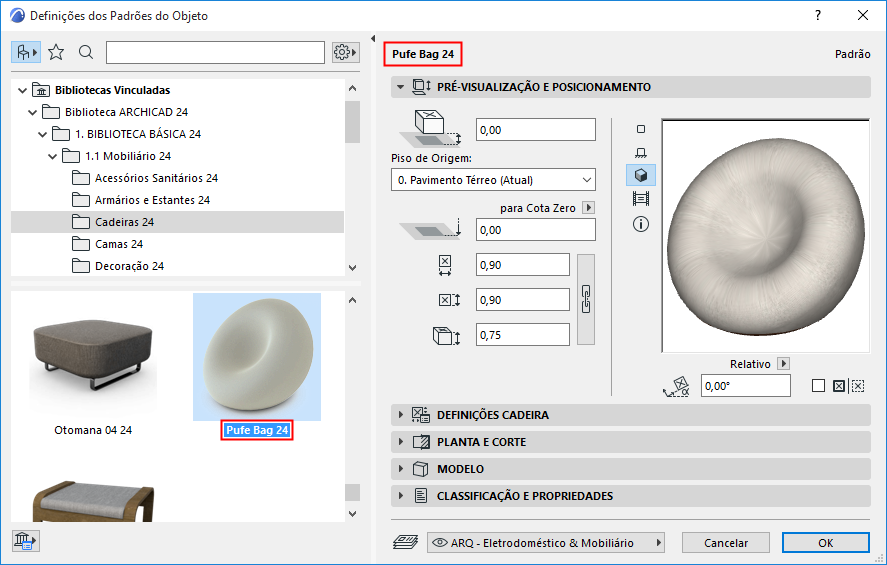The height and width of the screenshot is (565, 887).
Task: Select the preview picture film icon
Action: 641,199
